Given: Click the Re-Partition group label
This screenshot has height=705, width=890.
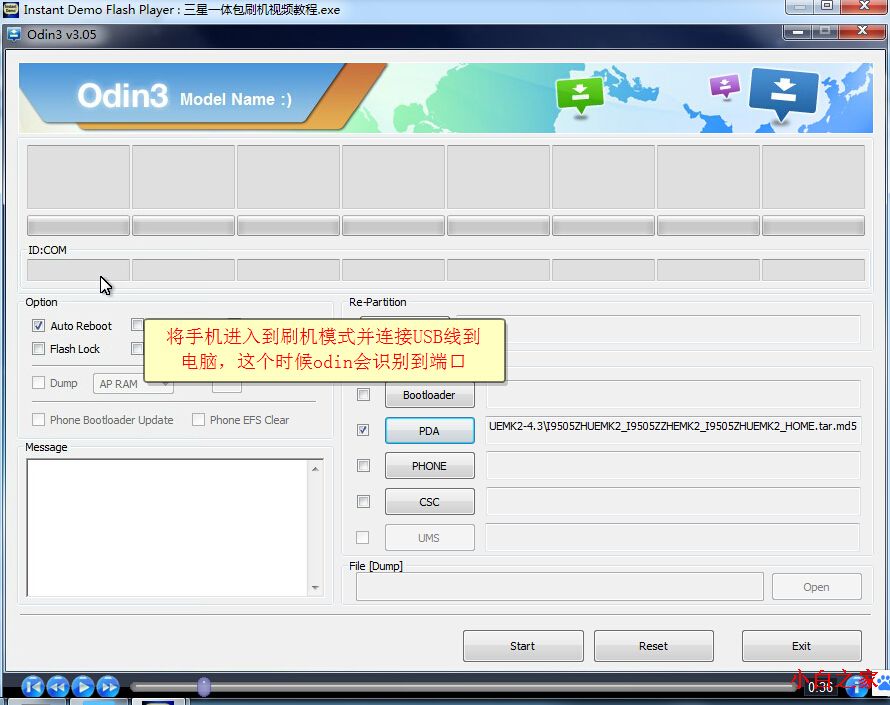Looking at the screenshot, I should (x=378, y=302).
